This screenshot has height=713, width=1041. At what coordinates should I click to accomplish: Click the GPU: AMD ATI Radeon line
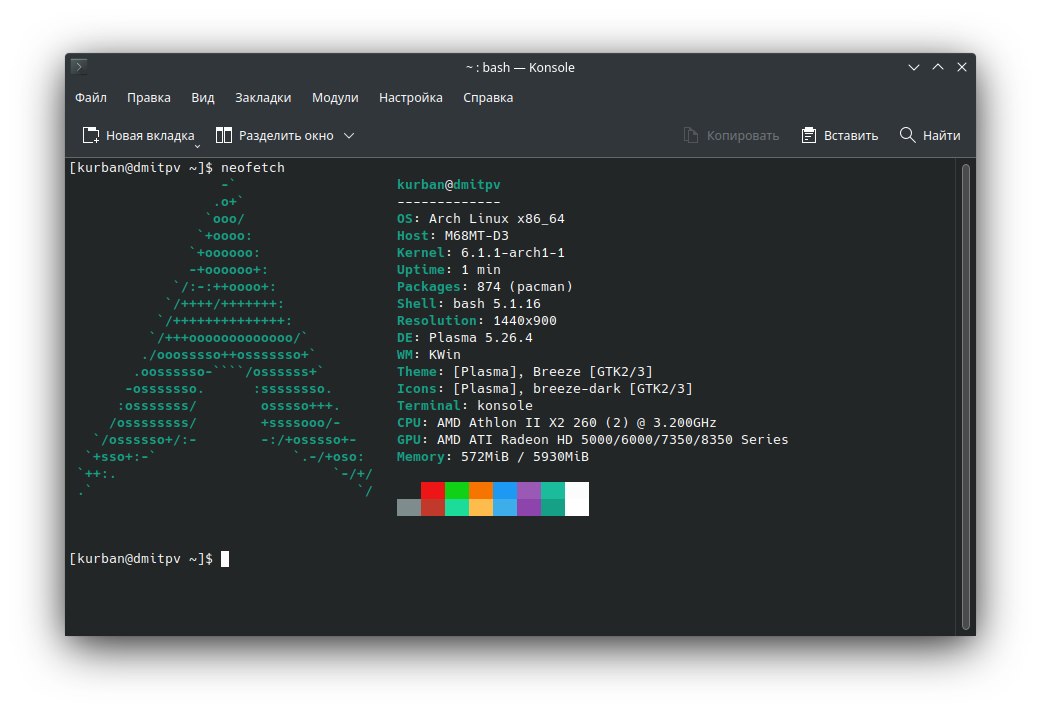point(592,439)
